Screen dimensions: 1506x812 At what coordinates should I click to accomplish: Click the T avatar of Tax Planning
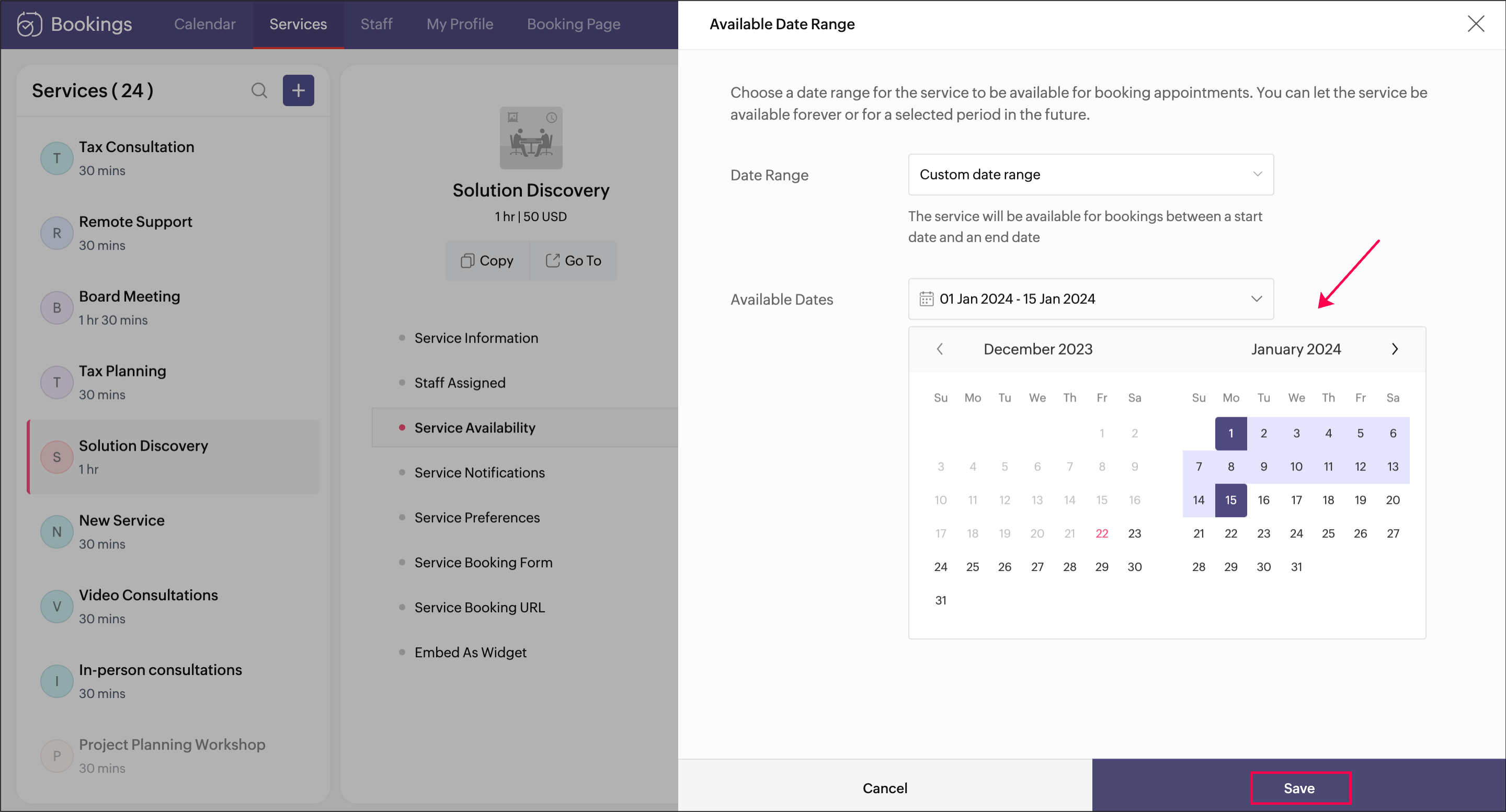click(56, 383)
